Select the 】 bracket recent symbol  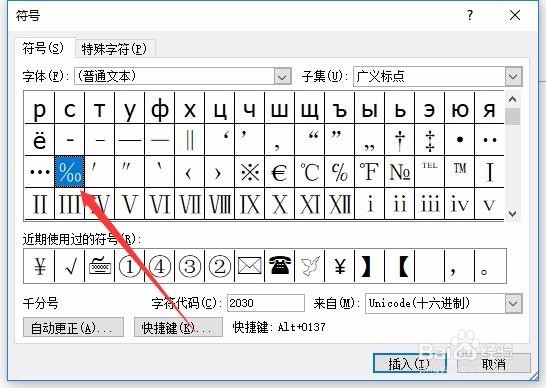[369, 266]
